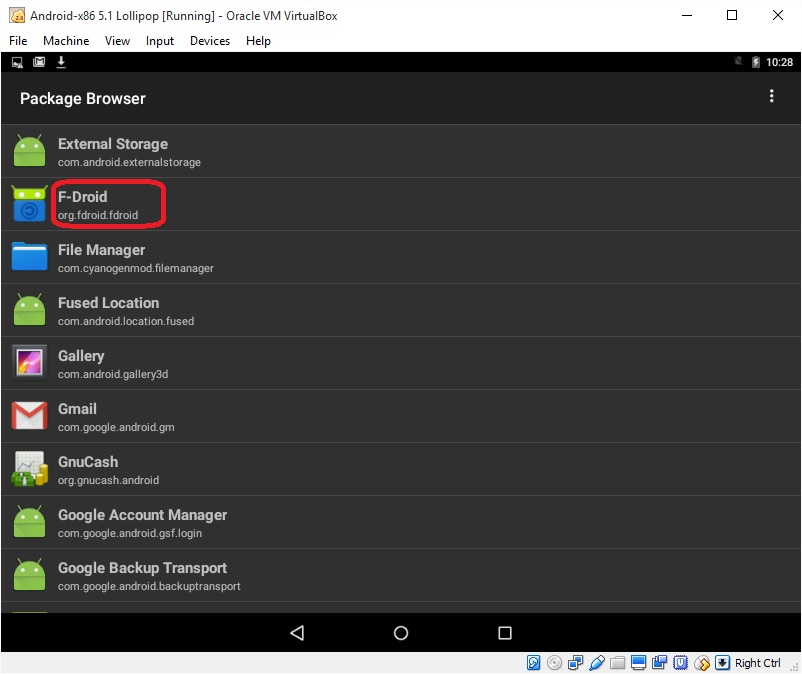Select the Google Backup Transport entry

[401, 575]
